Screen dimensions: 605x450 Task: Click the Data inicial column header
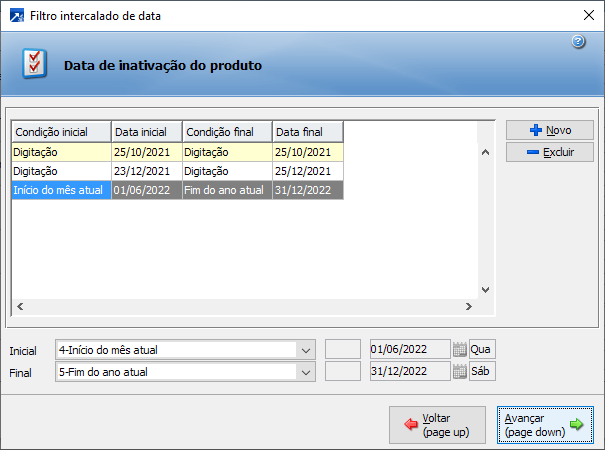[147, 132]
